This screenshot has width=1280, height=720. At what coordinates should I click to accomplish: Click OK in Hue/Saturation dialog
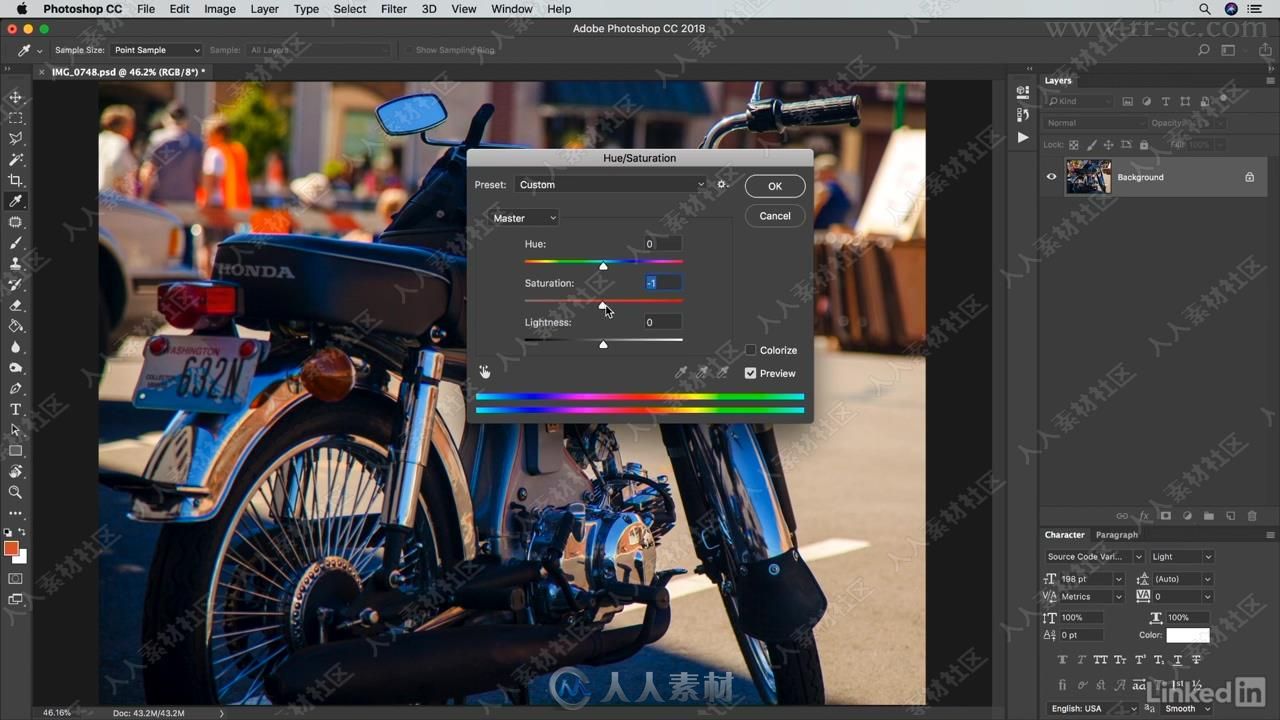pos(775,186)
